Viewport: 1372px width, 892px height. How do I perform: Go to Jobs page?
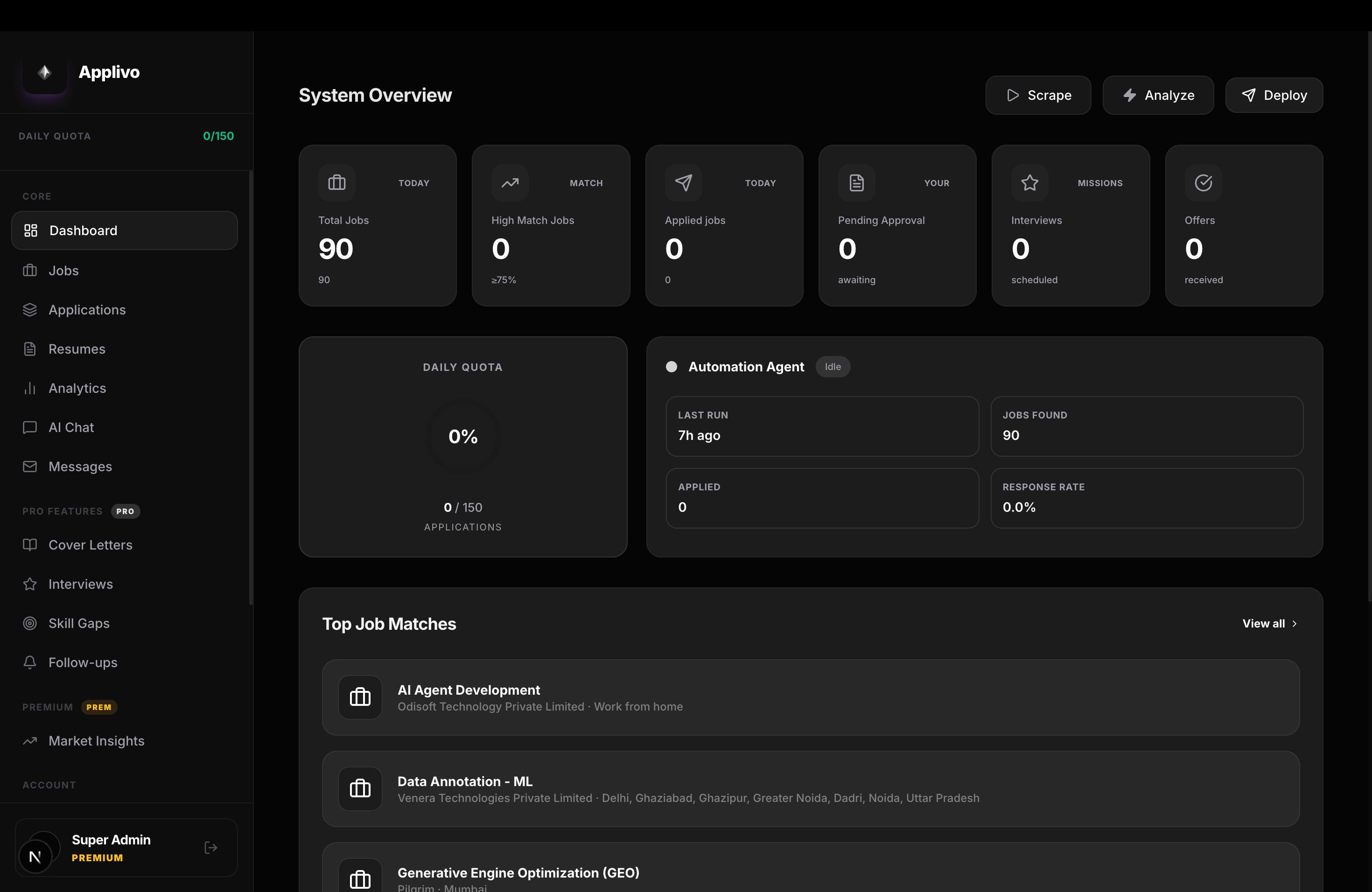click(125, 270)
